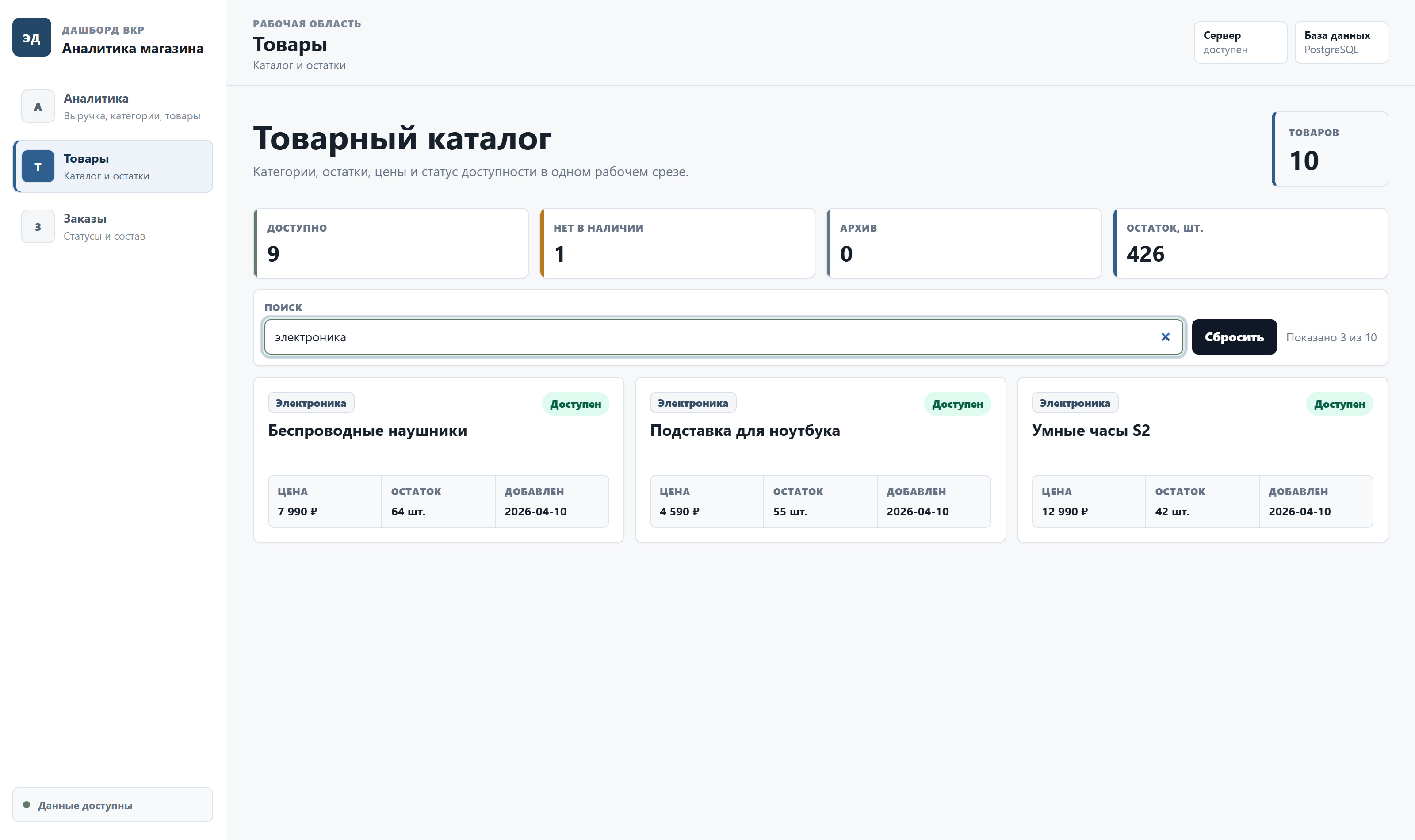Click the Сбросить button

[1234, 337]
